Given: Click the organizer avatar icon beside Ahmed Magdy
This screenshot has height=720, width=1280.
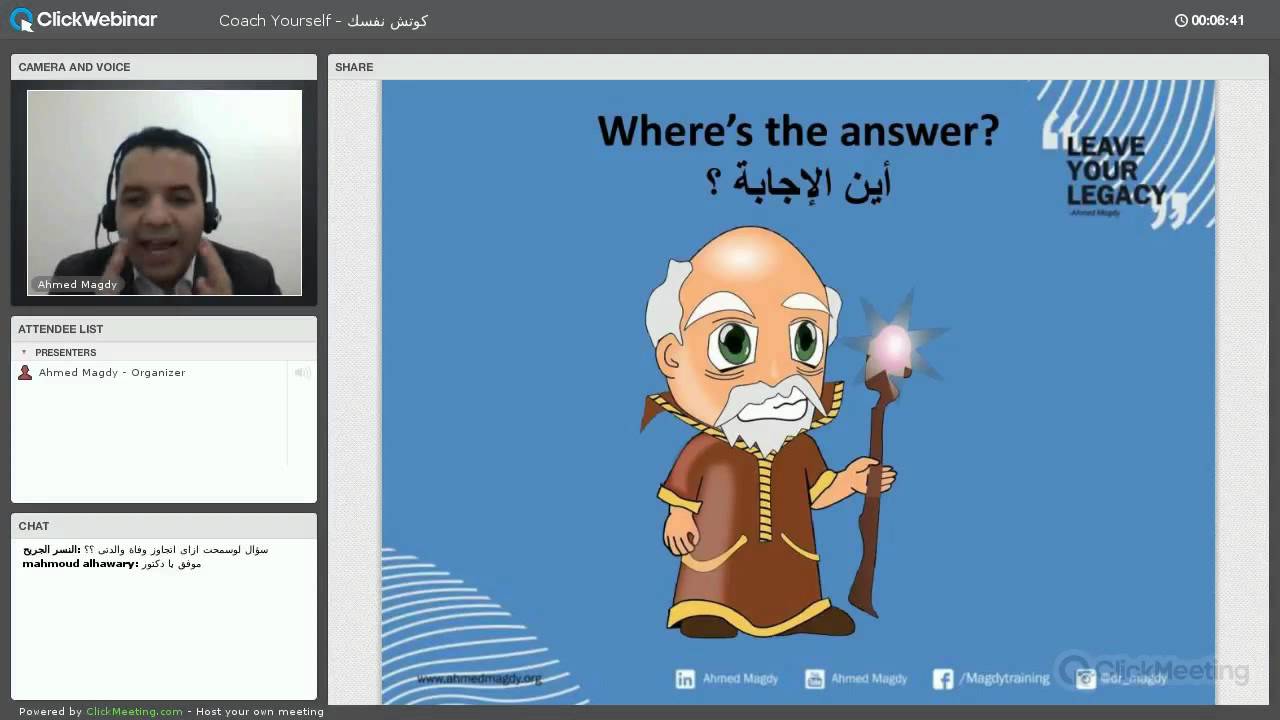Looking at the screenshot, I should (x=25, y=372).
